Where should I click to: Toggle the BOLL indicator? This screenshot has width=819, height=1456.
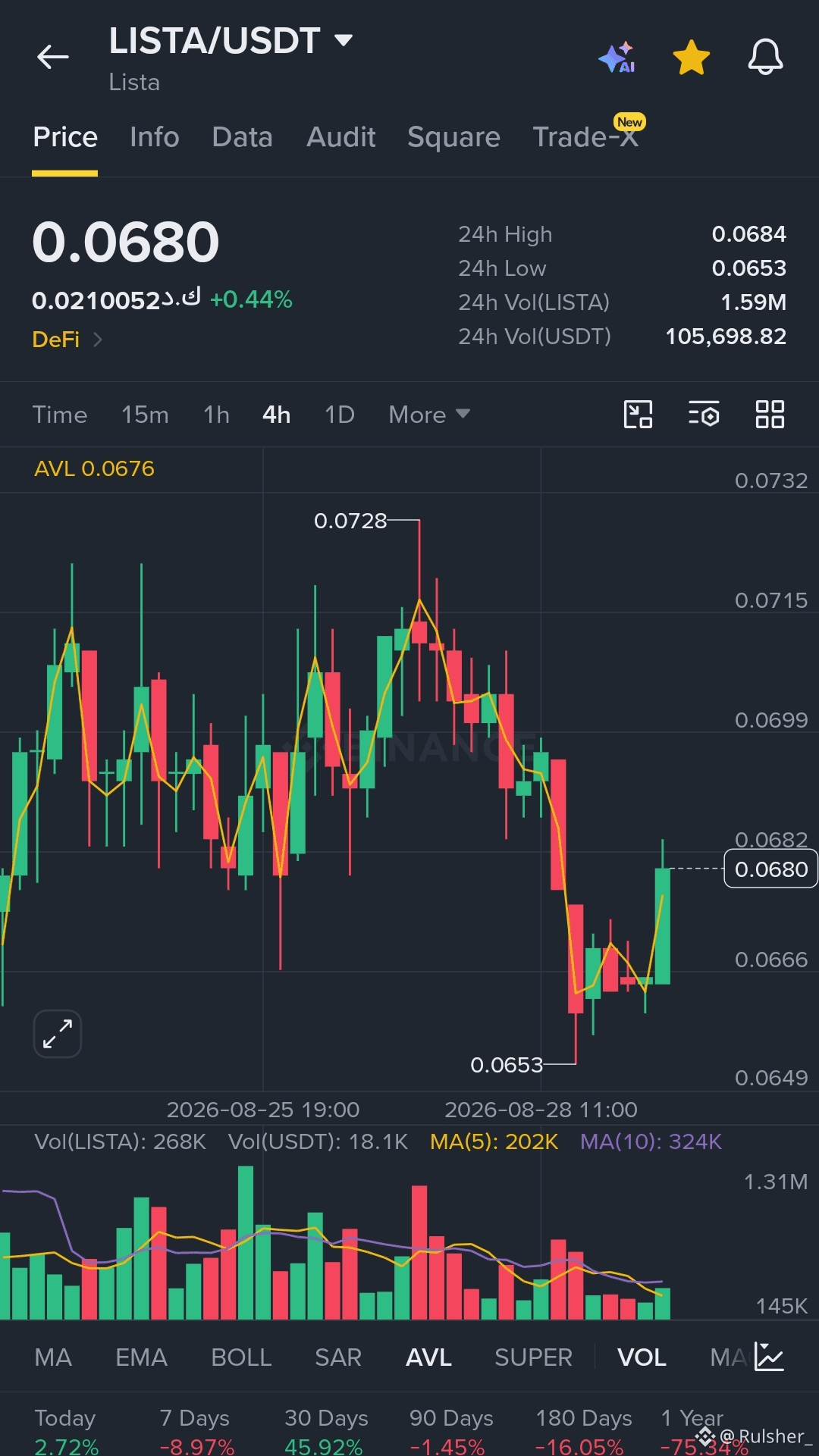point(241,1357)
